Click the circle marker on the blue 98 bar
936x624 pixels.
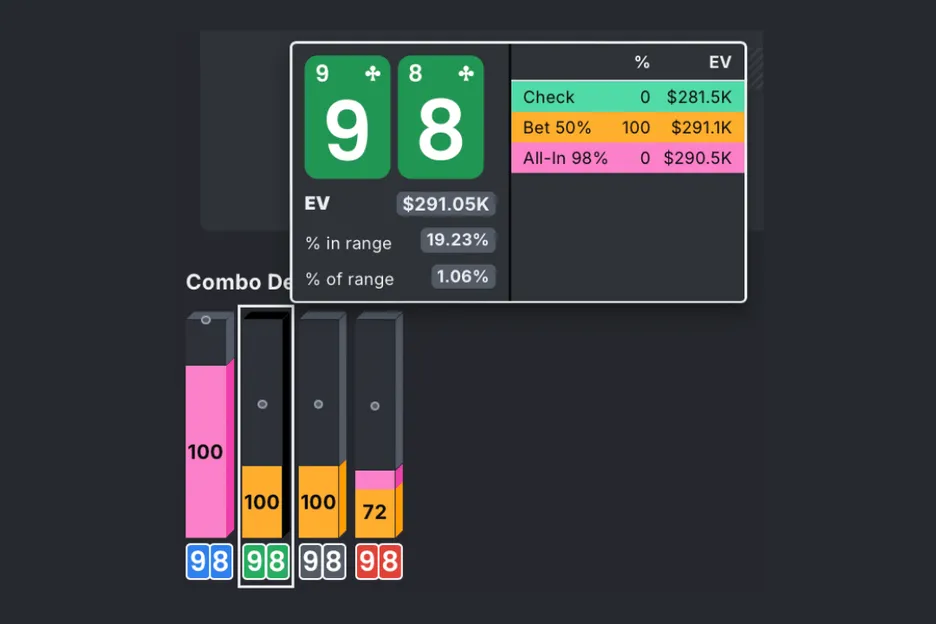(x=206, y=320)
